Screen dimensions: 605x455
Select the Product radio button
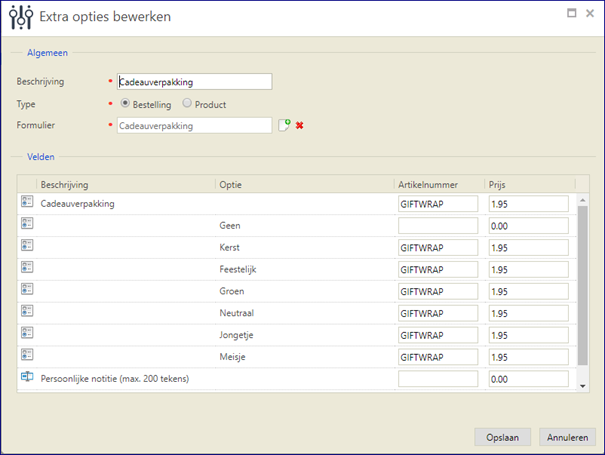[187, 103]
